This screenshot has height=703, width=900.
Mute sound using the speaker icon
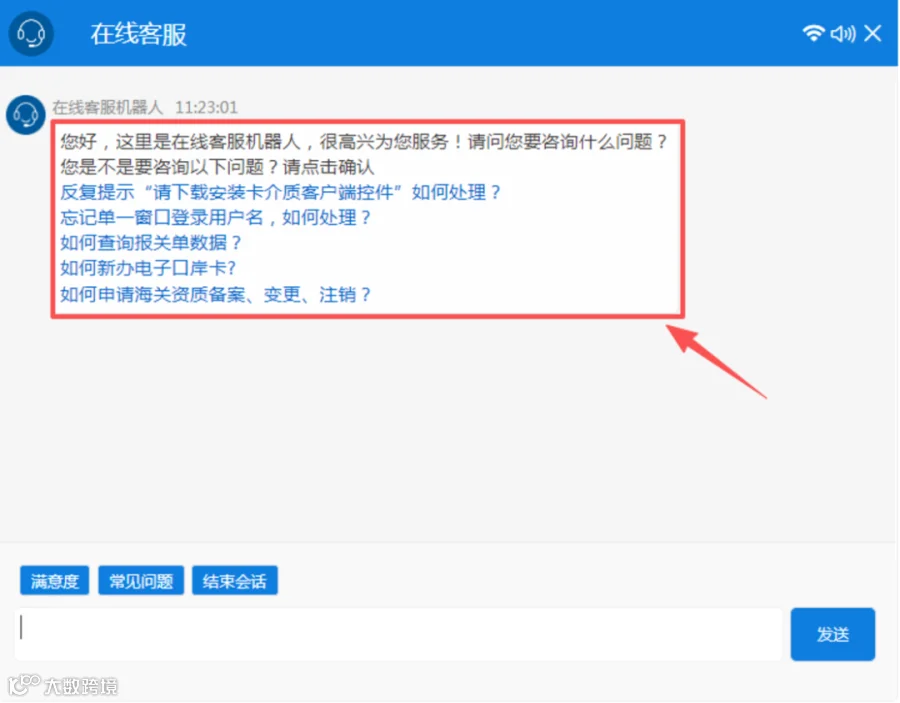tap(843, 33)
